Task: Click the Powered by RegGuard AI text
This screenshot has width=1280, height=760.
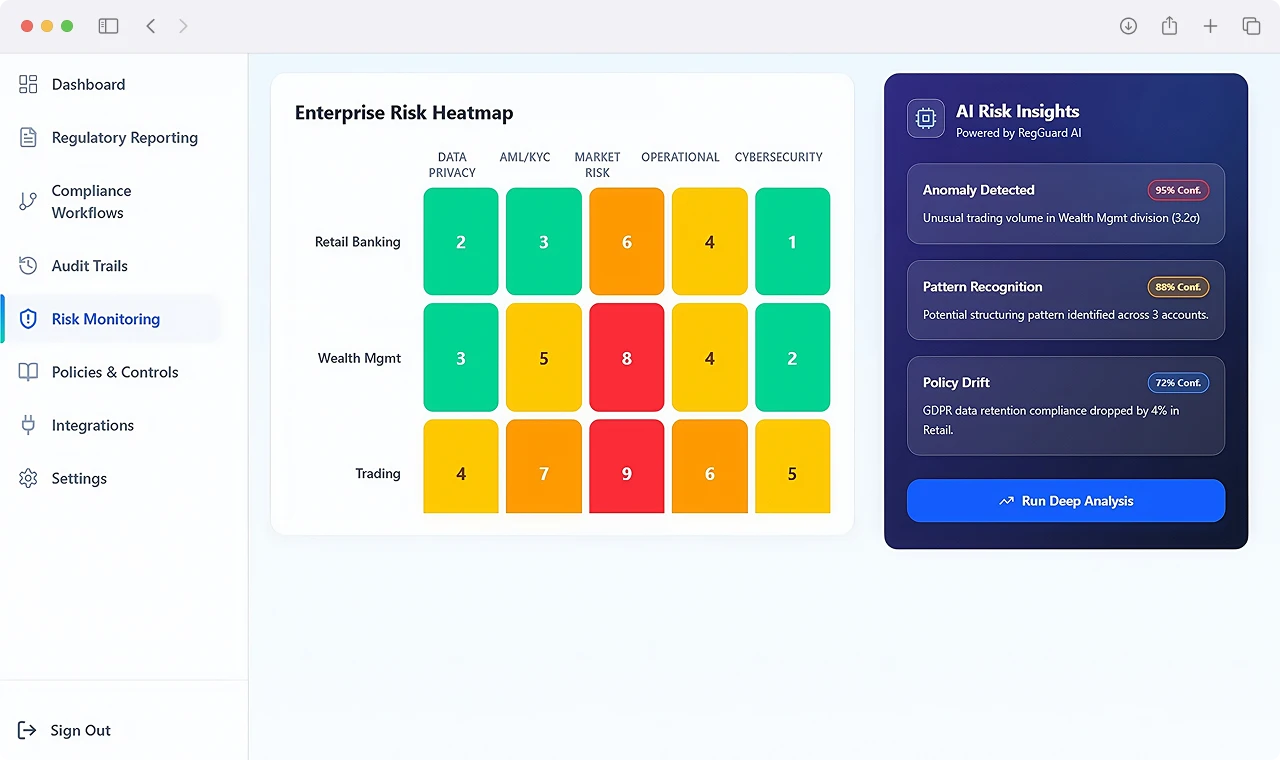Action: click(x=1018, y=133)
